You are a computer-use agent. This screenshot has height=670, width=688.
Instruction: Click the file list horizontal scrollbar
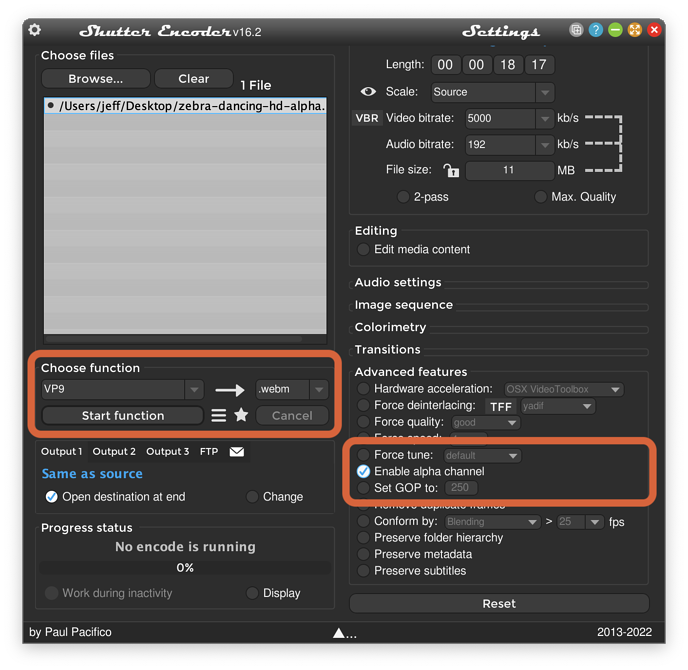pyautogui.click(x=174, y=339)
